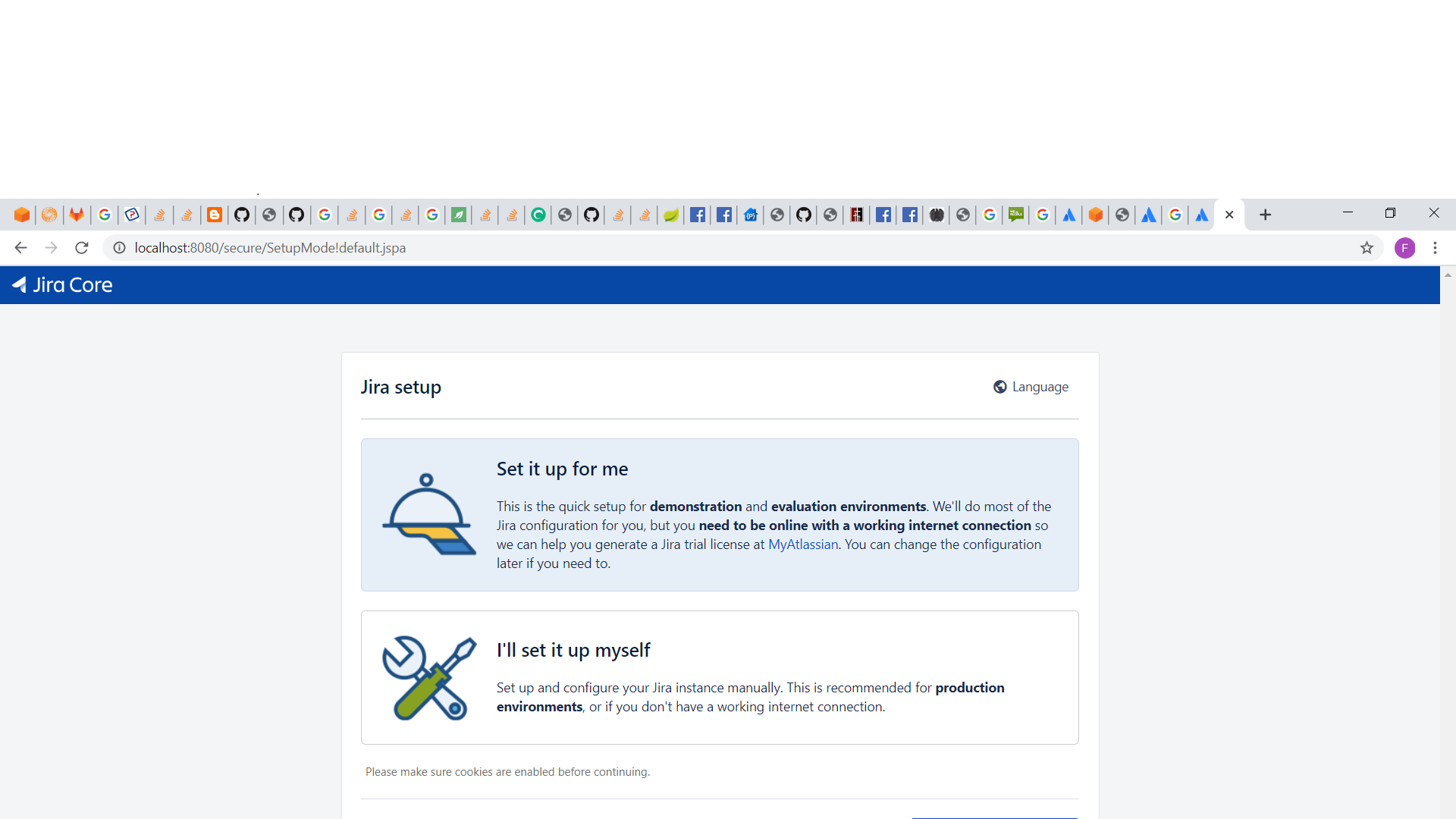The image size is (1456, 819).
Task: Open the blue house {P} tab
Action: coord(751,215)
